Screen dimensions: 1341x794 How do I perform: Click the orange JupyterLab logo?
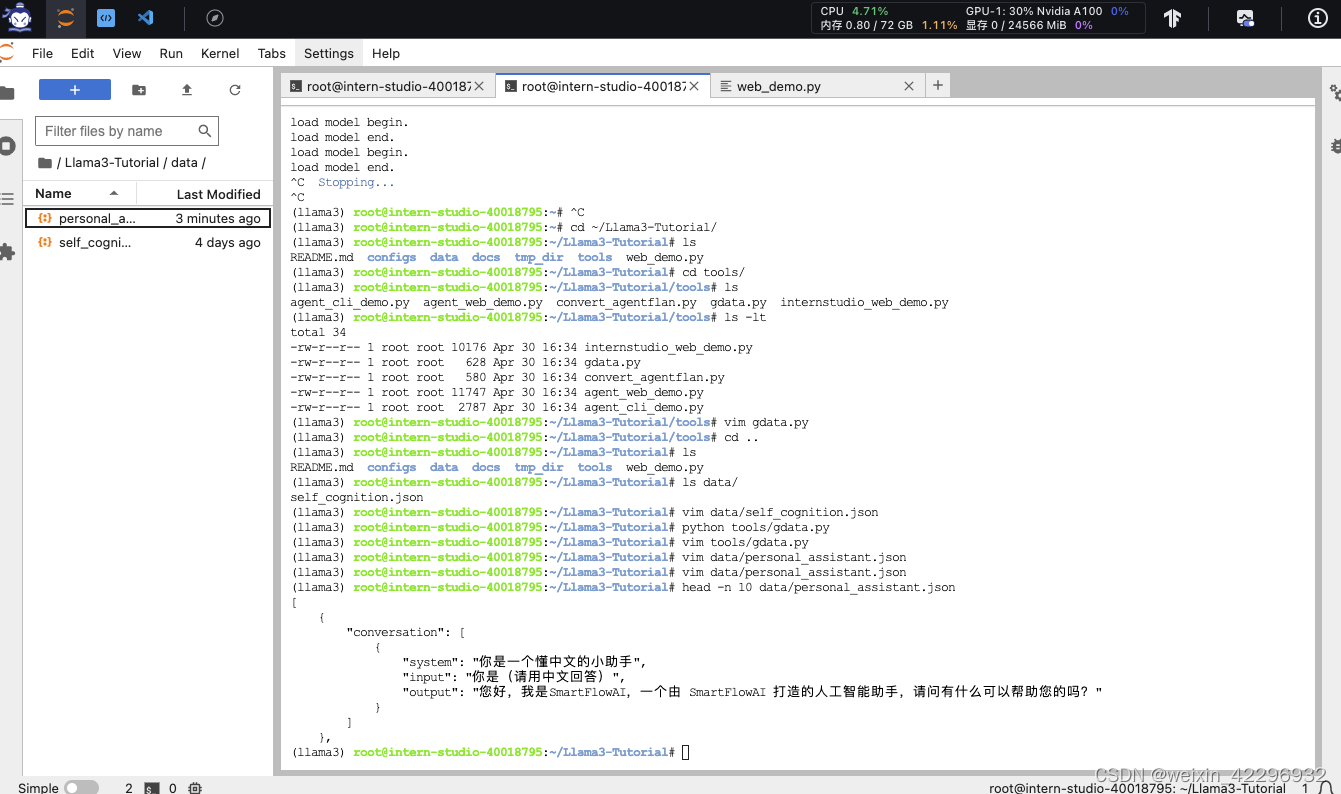coord(64,17)
